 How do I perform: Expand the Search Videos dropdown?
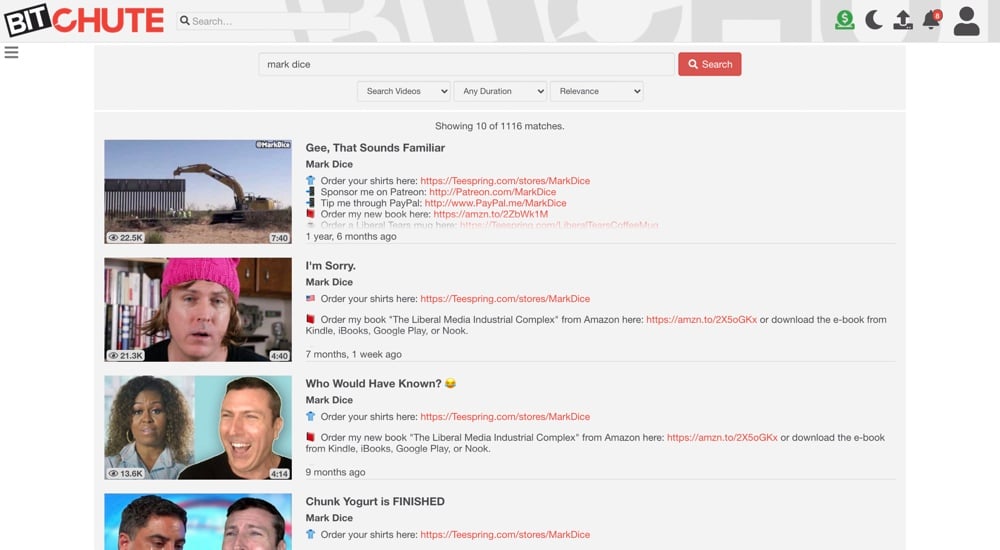404,91
